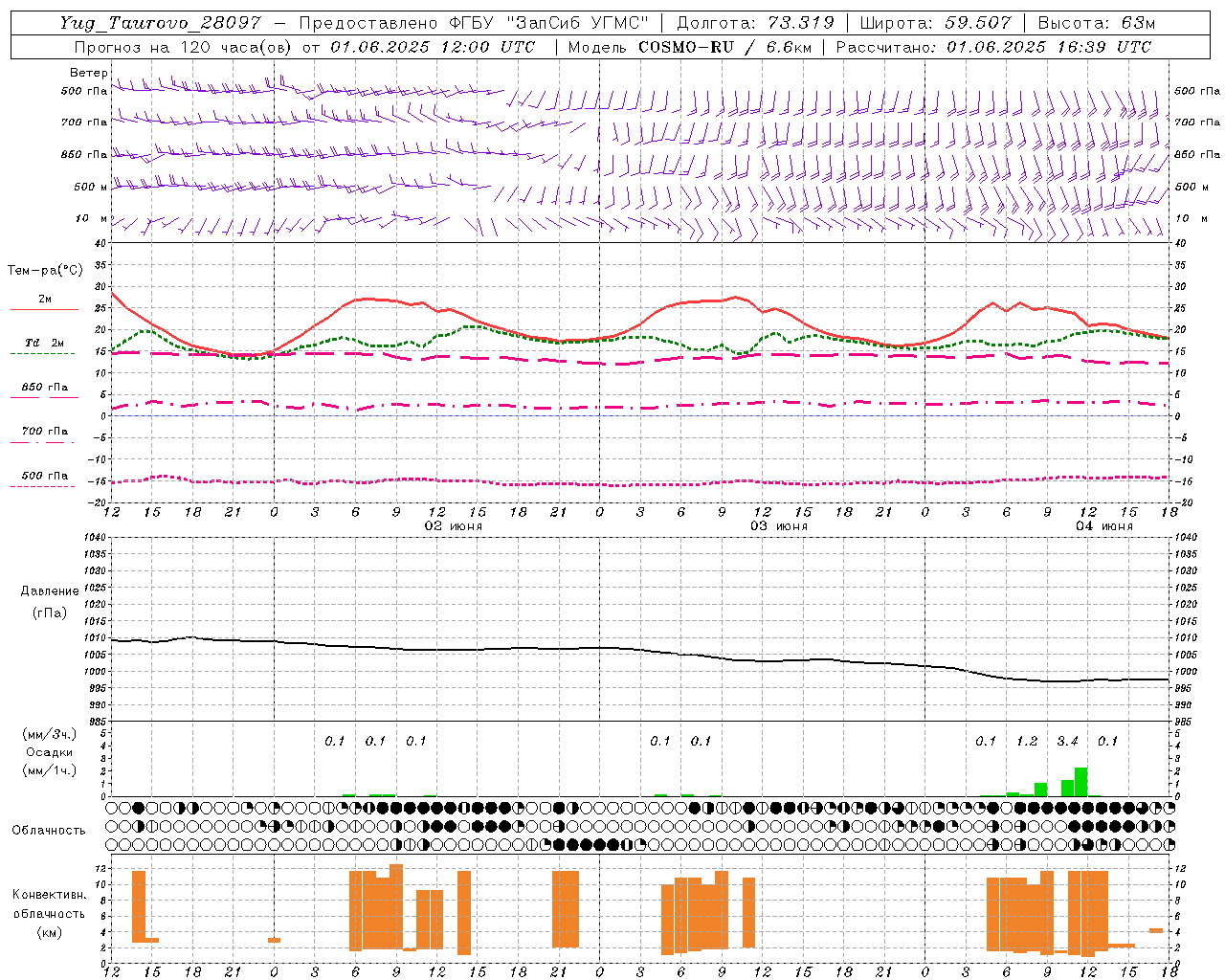Click the Осадки panel label
1225x980 pixels.
click(x=49, y=752)
